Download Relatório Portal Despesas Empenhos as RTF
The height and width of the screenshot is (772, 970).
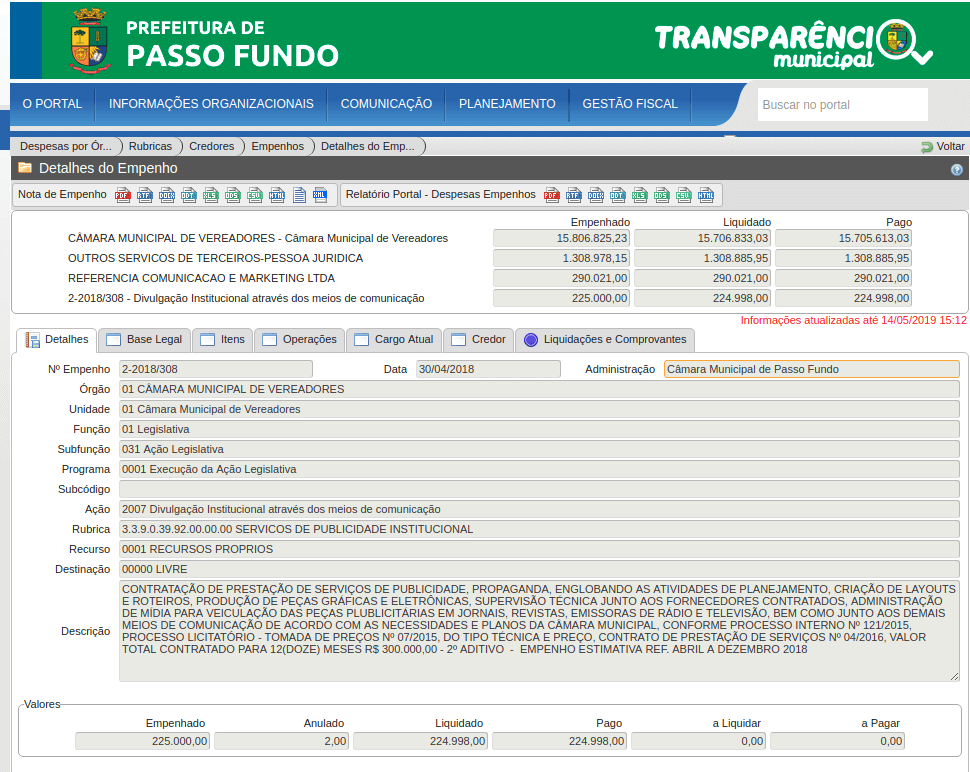[x=573, y=195]
